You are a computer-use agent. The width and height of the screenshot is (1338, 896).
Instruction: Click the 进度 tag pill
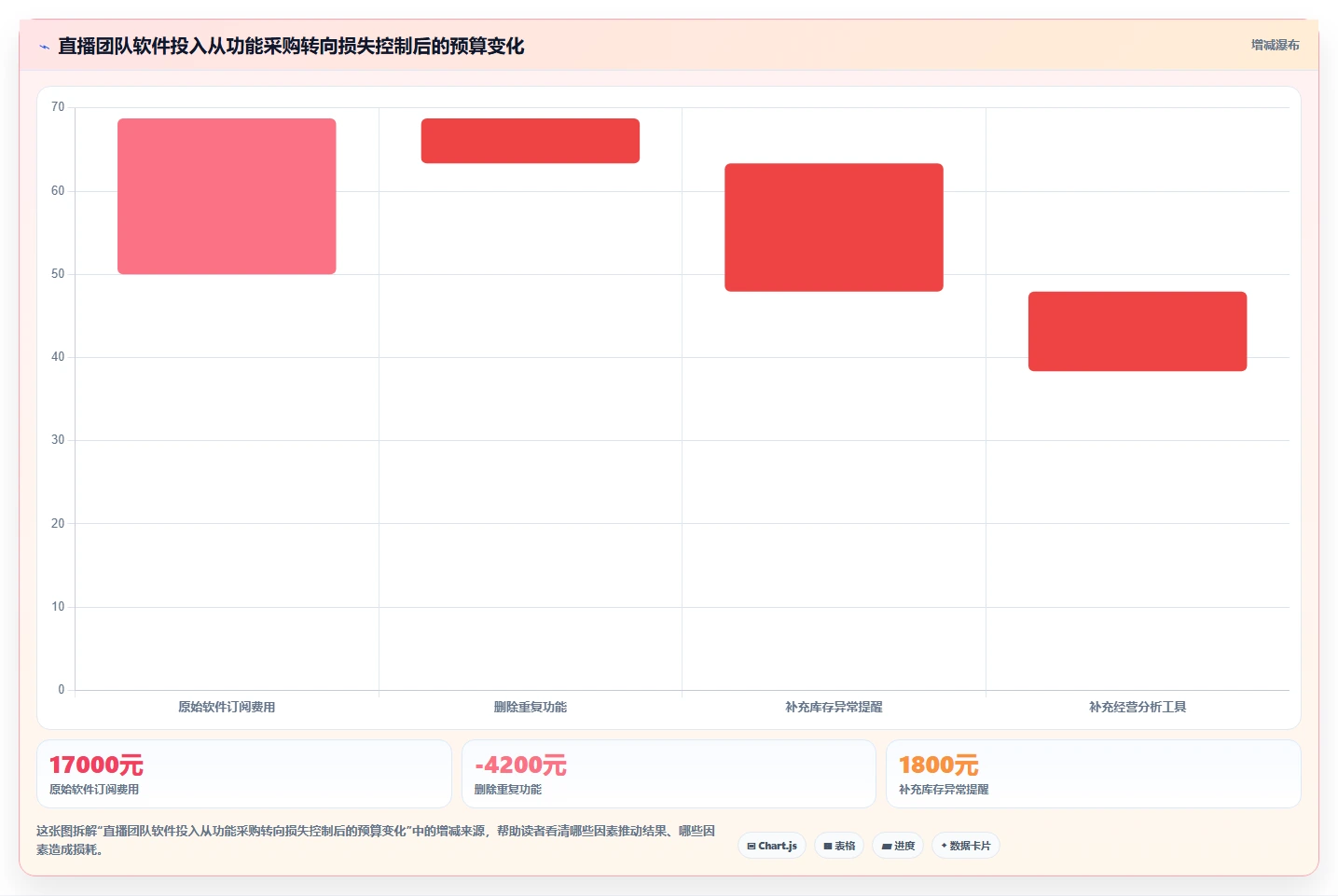click(x=898, y=846)
